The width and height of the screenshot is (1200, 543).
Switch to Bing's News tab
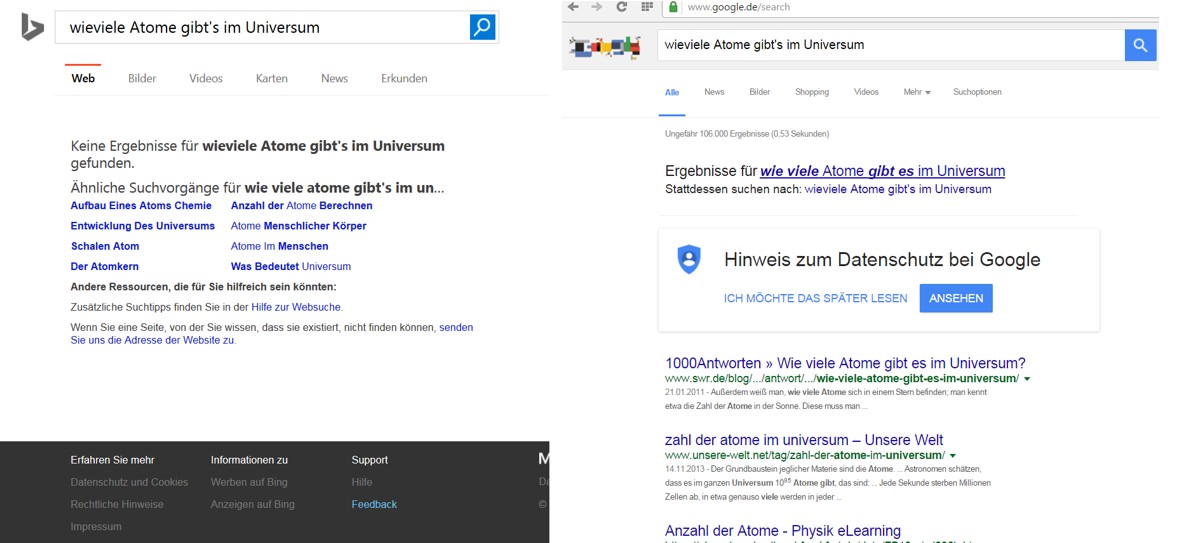335,78
